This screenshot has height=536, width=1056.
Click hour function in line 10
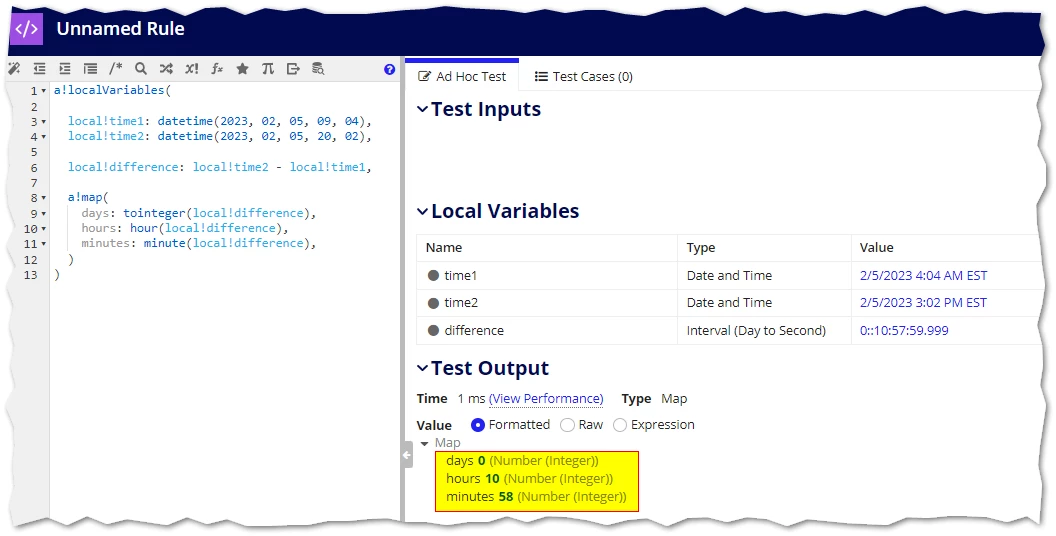click(x=143, y=229)
